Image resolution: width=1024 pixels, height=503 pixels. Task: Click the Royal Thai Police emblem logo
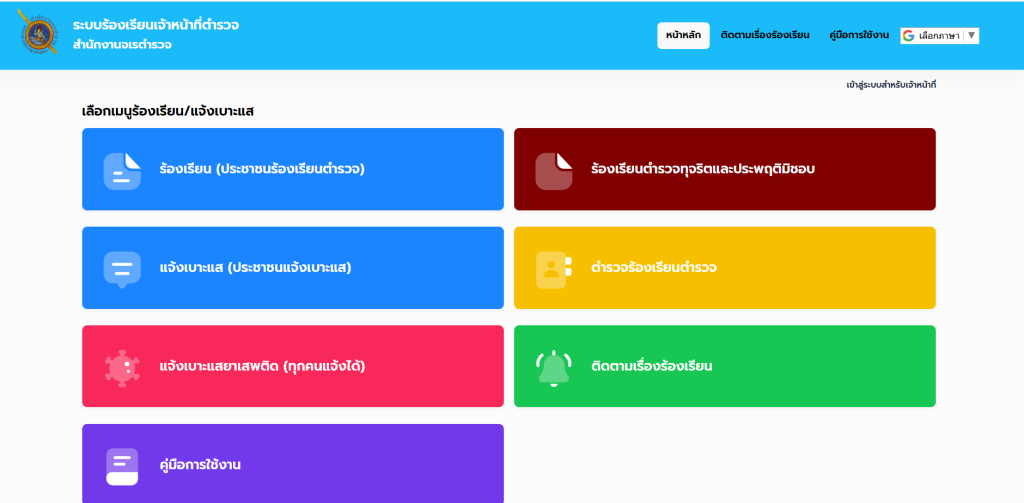point(40,35)
